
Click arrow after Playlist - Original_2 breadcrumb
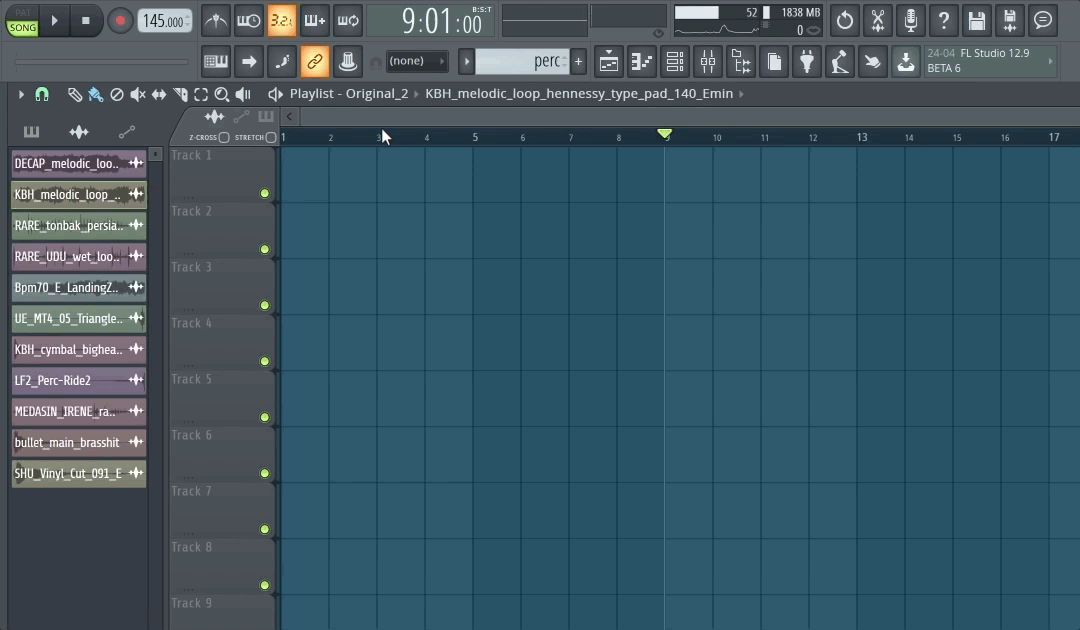[x=416, y=94]
